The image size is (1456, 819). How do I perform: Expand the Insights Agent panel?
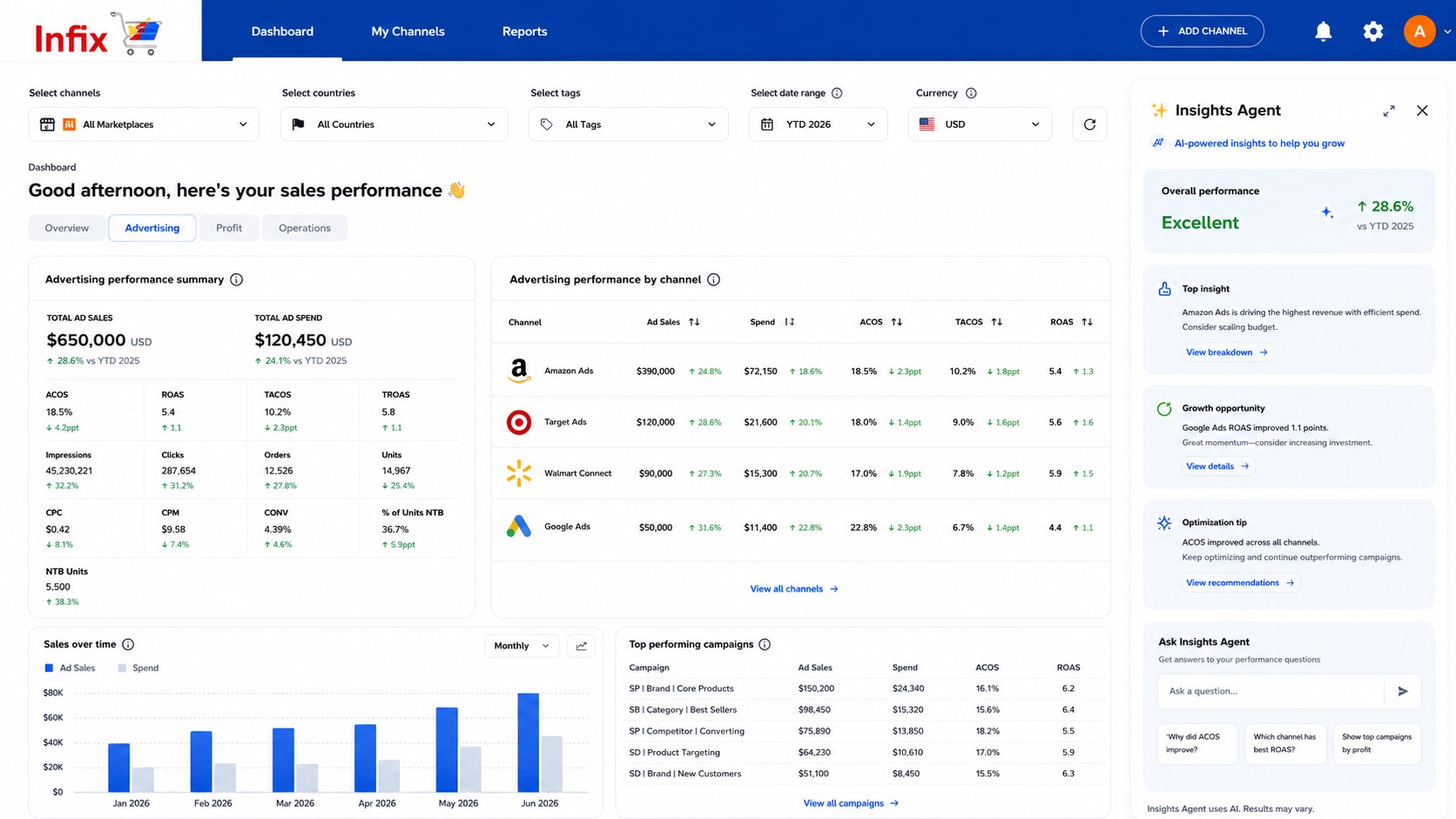point(1389,111)
